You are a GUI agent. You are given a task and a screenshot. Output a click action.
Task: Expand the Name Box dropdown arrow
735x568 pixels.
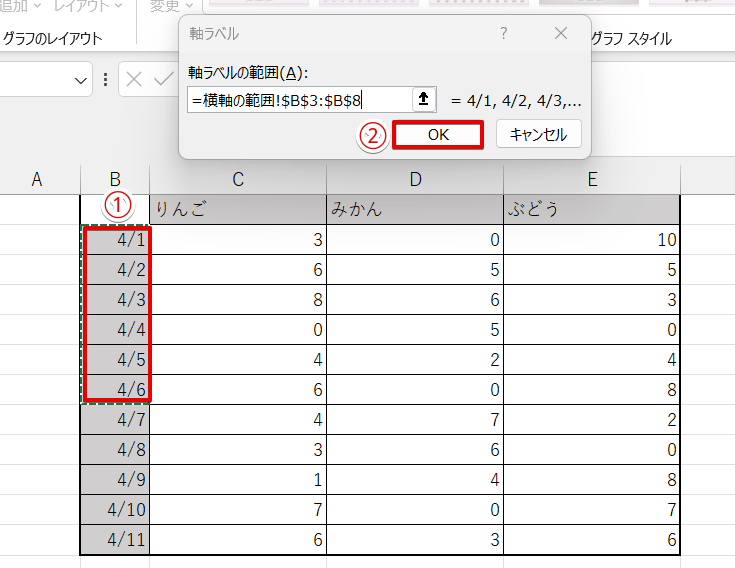coord(82,80)
